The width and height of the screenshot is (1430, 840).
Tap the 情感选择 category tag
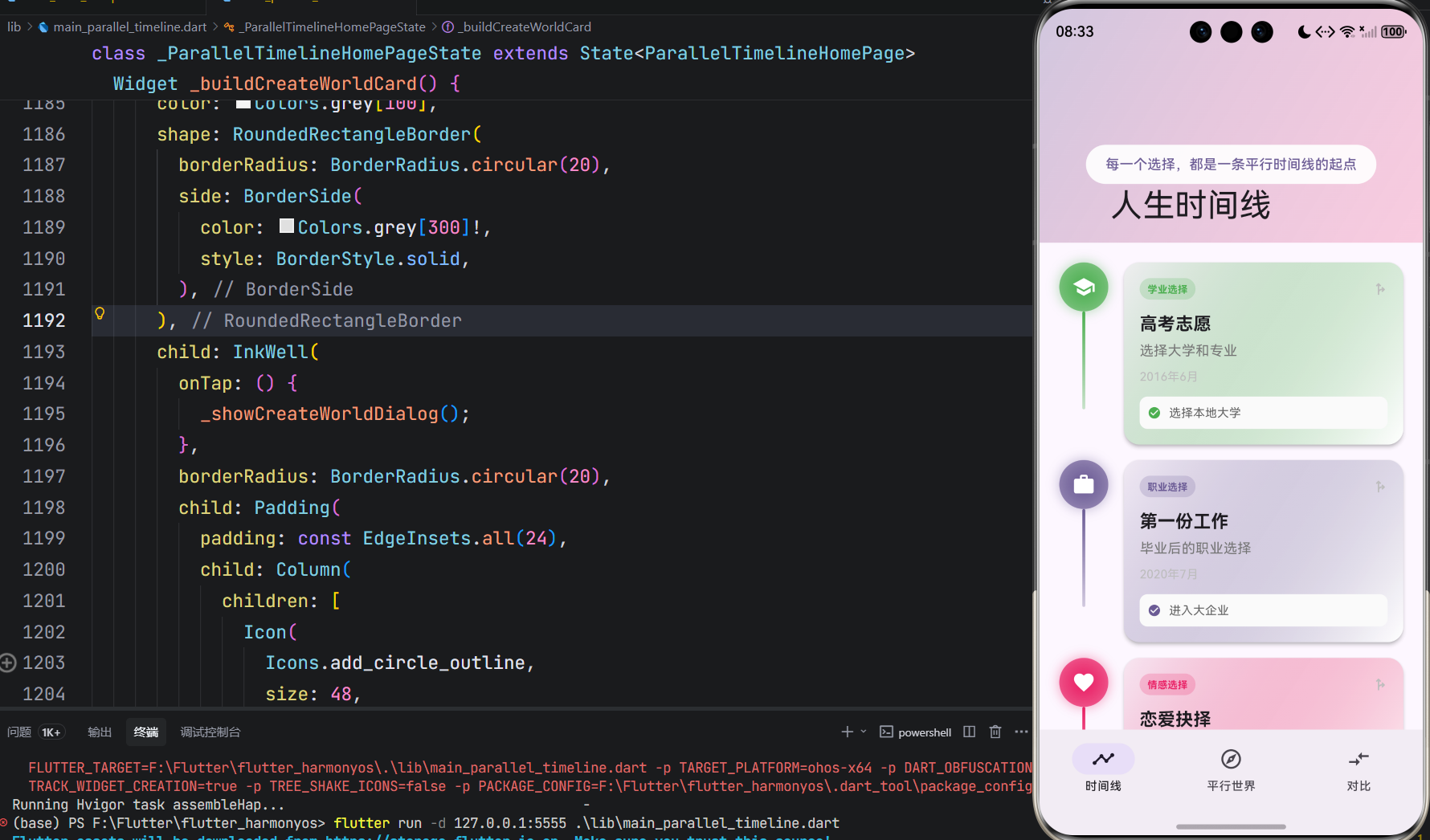coord(1167,685)
